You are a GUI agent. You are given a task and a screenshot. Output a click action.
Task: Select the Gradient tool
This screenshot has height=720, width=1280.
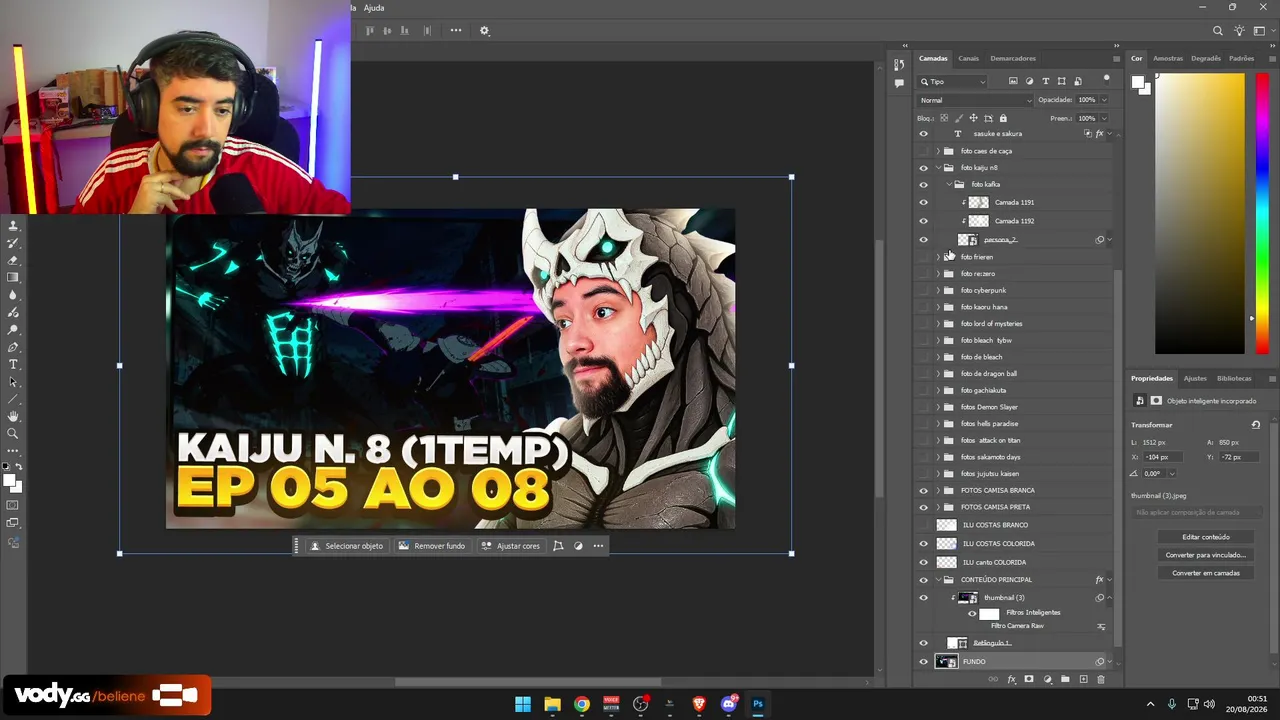point(13,277)
